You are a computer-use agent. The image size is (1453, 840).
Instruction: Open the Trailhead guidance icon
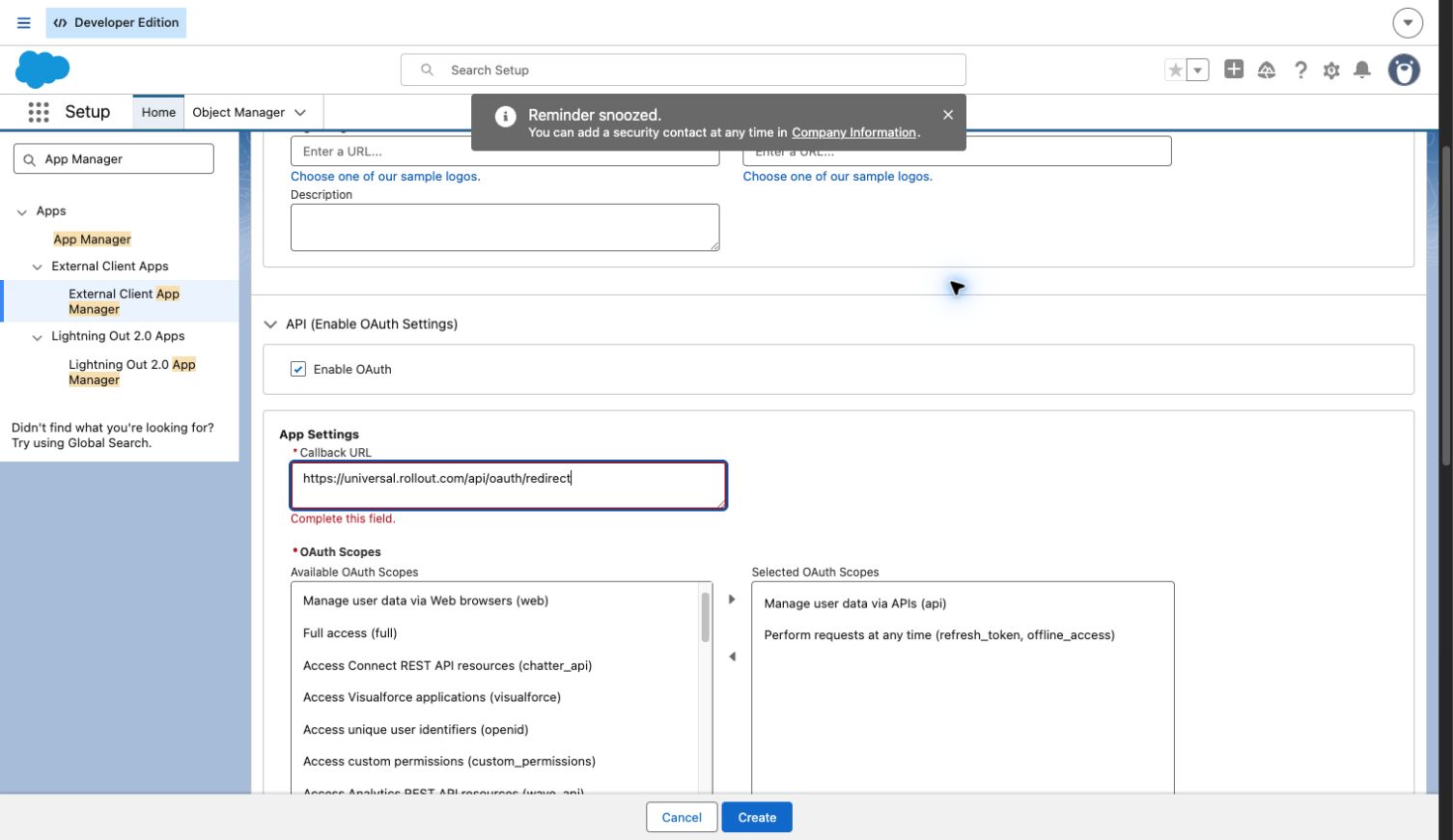[1267, 70]
